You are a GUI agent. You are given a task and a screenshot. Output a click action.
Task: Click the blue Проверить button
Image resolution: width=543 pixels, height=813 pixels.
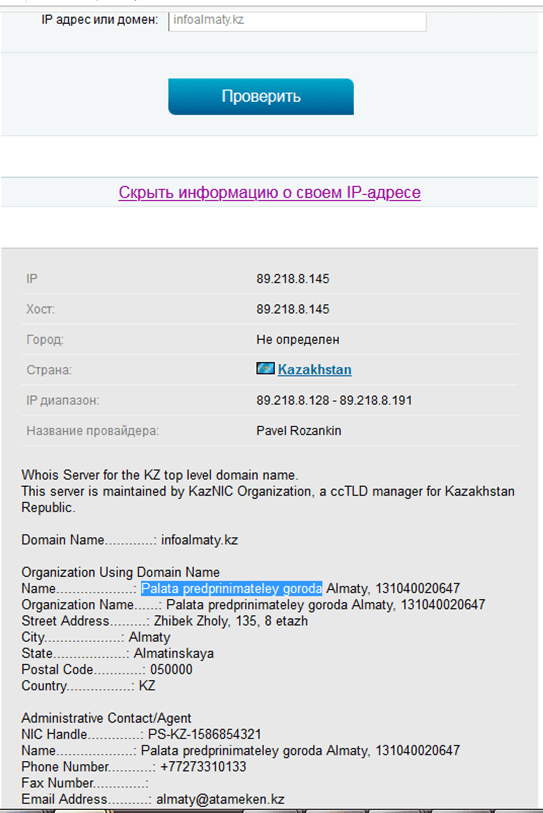261,96
